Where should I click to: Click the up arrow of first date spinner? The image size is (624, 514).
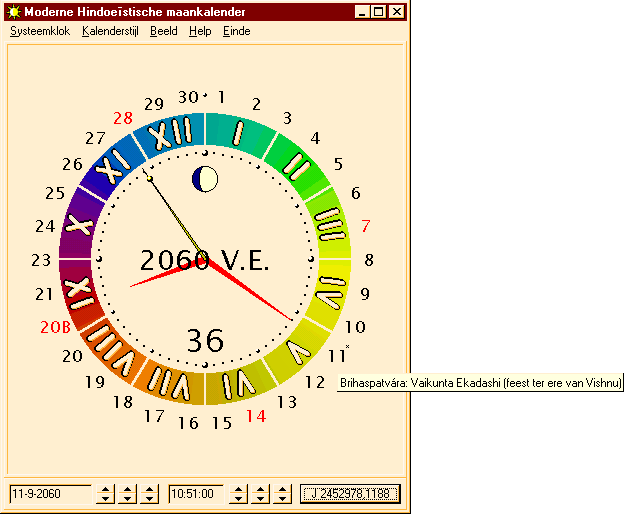tap(107, 488)
